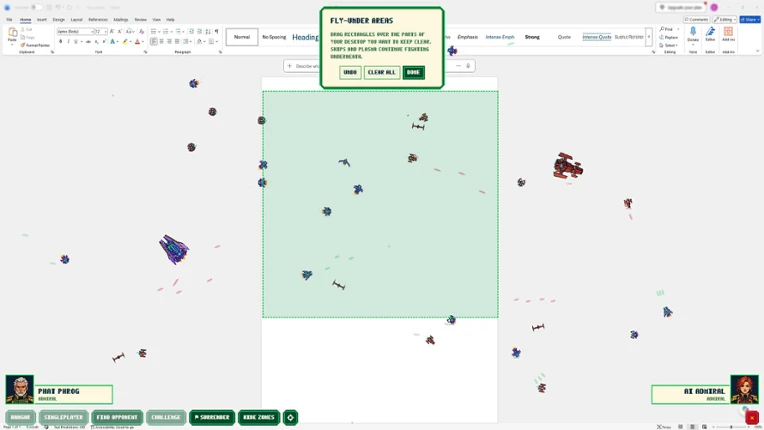Click the Multilevel List icon
Screen dimensions: 764x430
tap(178, 31)
